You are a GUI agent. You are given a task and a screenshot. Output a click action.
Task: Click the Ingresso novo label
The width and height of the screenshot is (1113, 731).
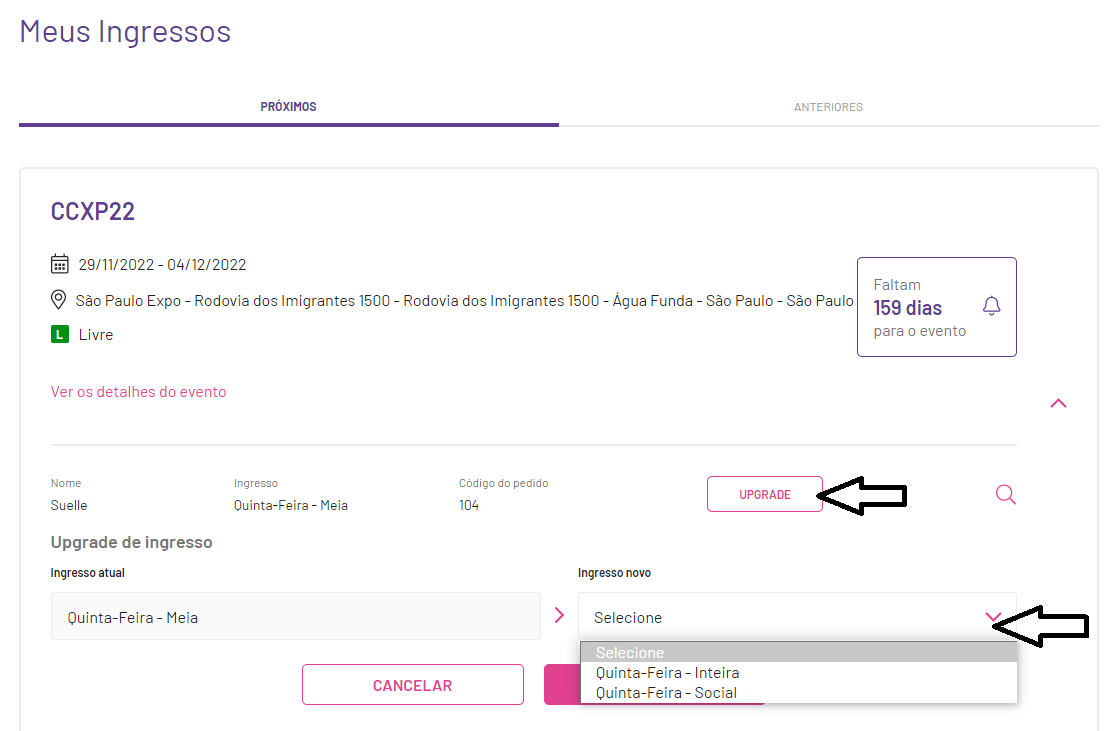point(614,573)
